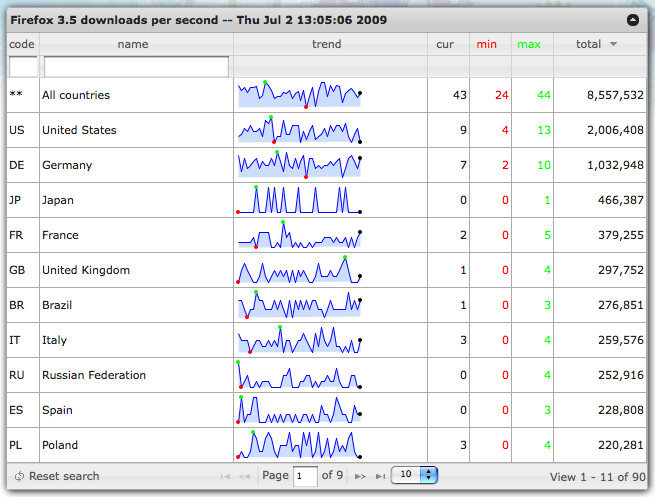
Task: Click the Russian Federation trend sparkline
Action: [299, 375]
